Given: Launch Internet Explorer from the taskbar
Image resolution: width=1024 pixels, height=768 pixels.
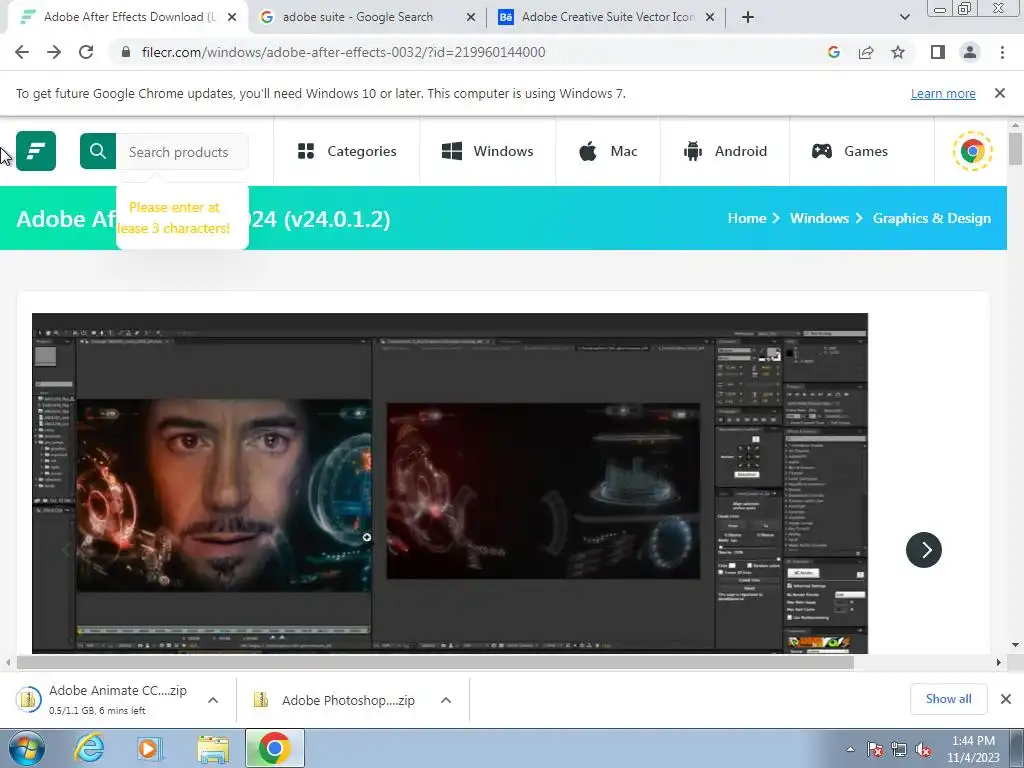Looking at the screenshot, I should coord(89,748).
